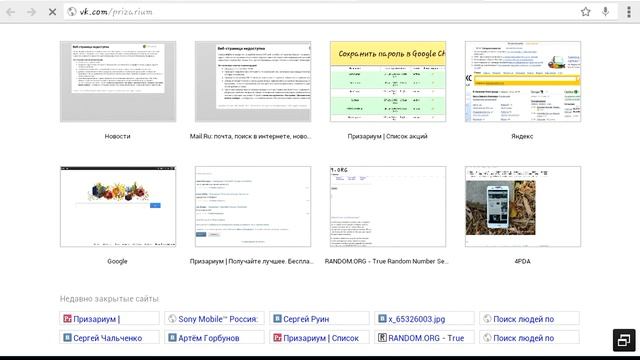The height and width of the screenshot is (360, 640).
Task: Click the Яндекс caption text
Action: click(x=522, y=136)
